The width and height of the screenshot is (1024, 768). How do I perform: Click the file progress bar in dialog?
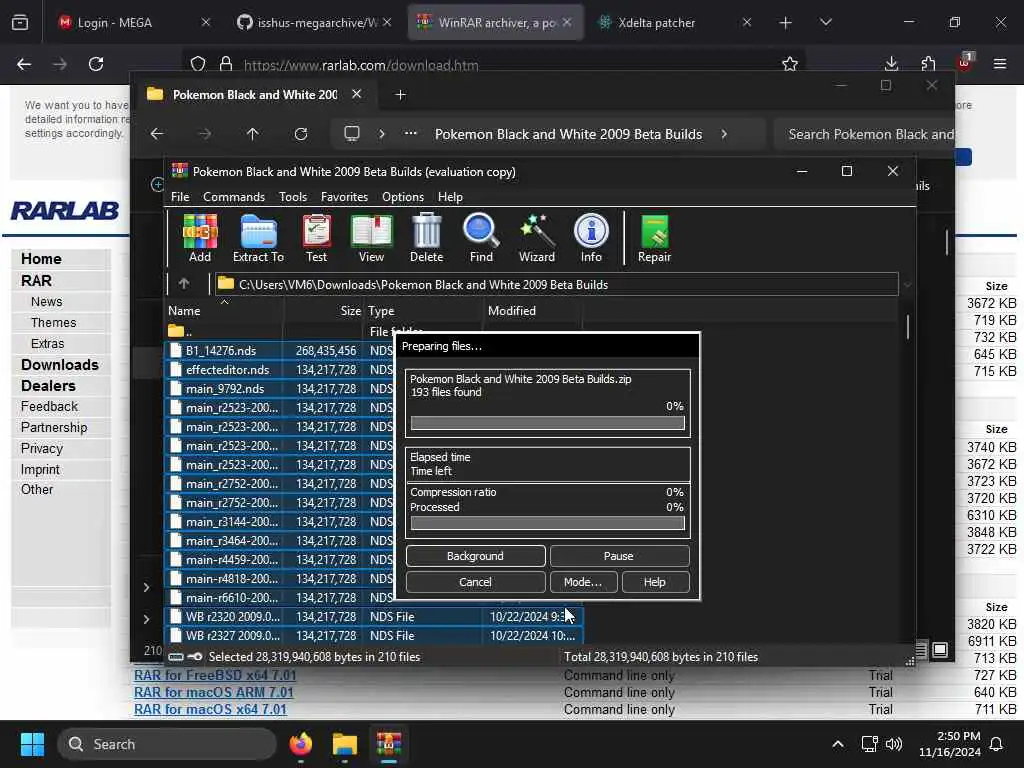[x=547, y=423]
